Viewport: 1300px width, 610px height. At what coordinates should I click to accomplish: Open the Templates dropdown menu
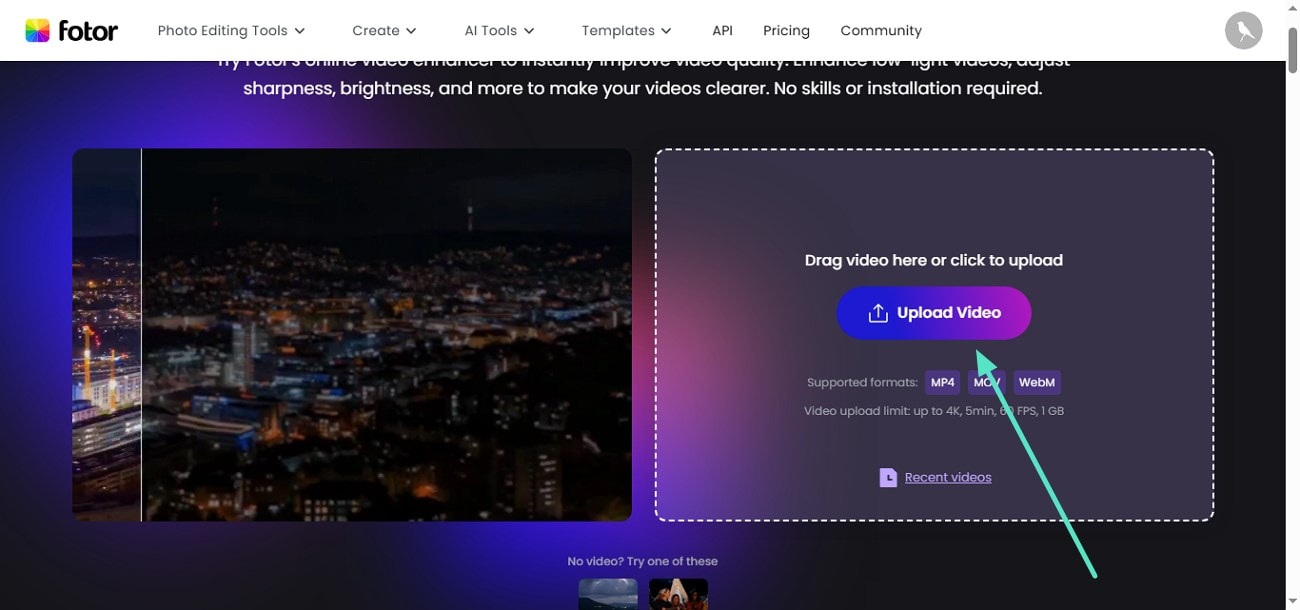point(627,31)
